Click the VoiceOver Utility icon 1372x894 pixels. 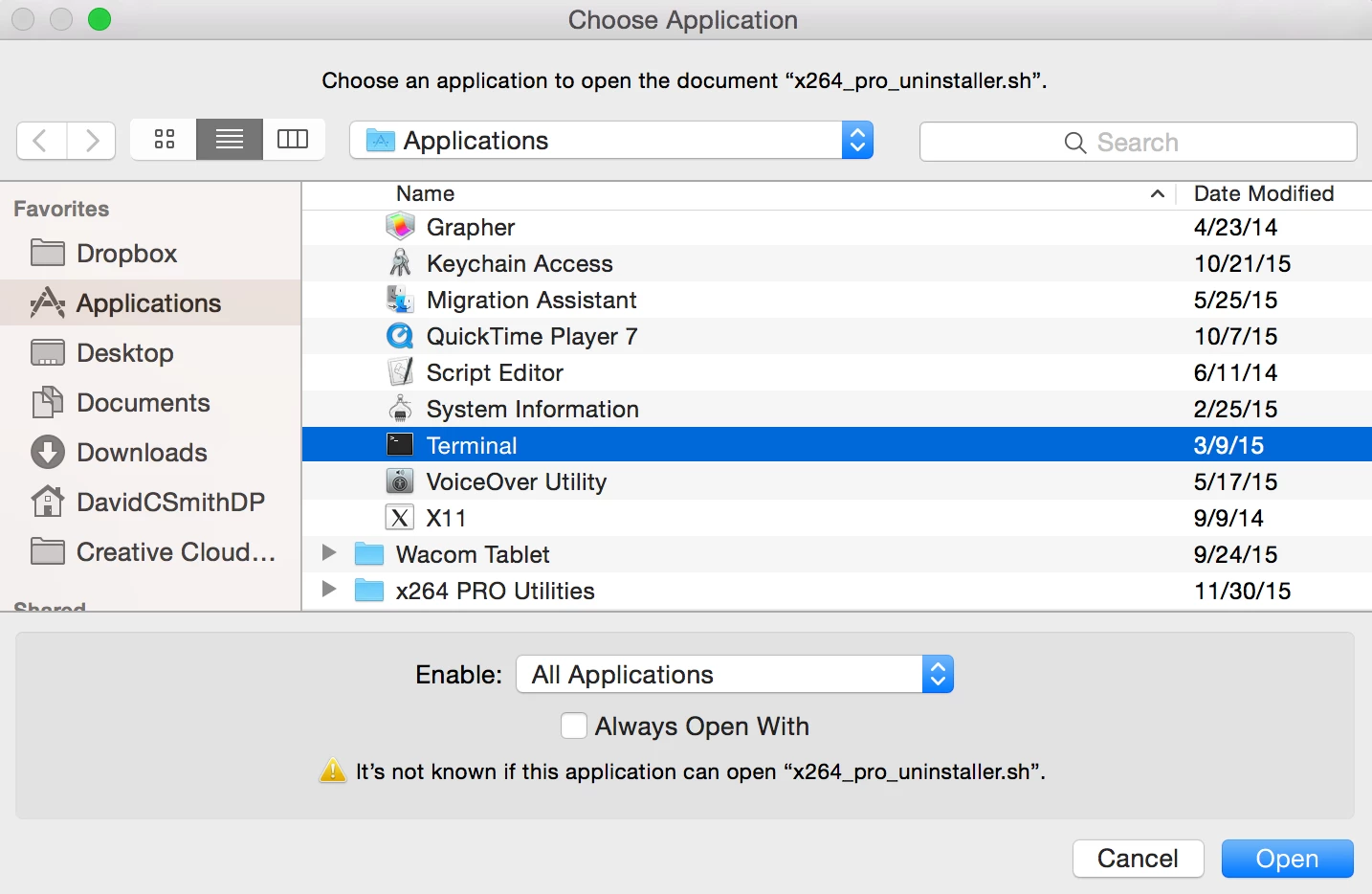[x=400, y=481]
